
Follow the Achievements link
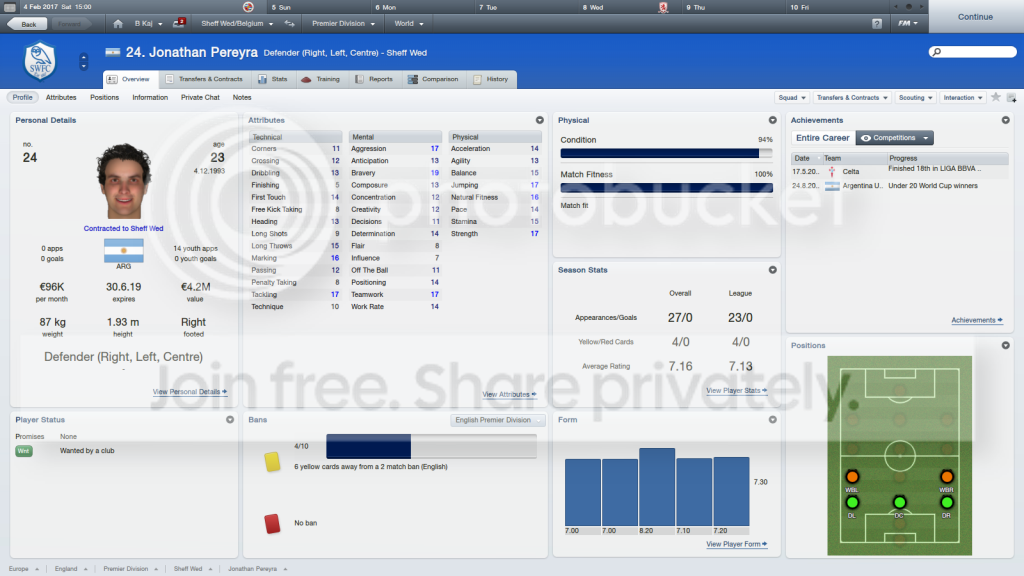(976, 320)
